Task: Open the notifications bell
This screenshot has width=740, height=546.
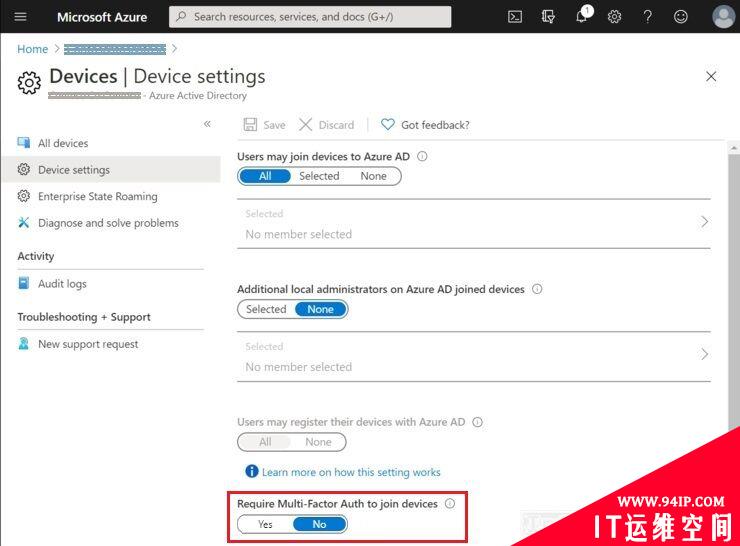Action: coord(582,16)
